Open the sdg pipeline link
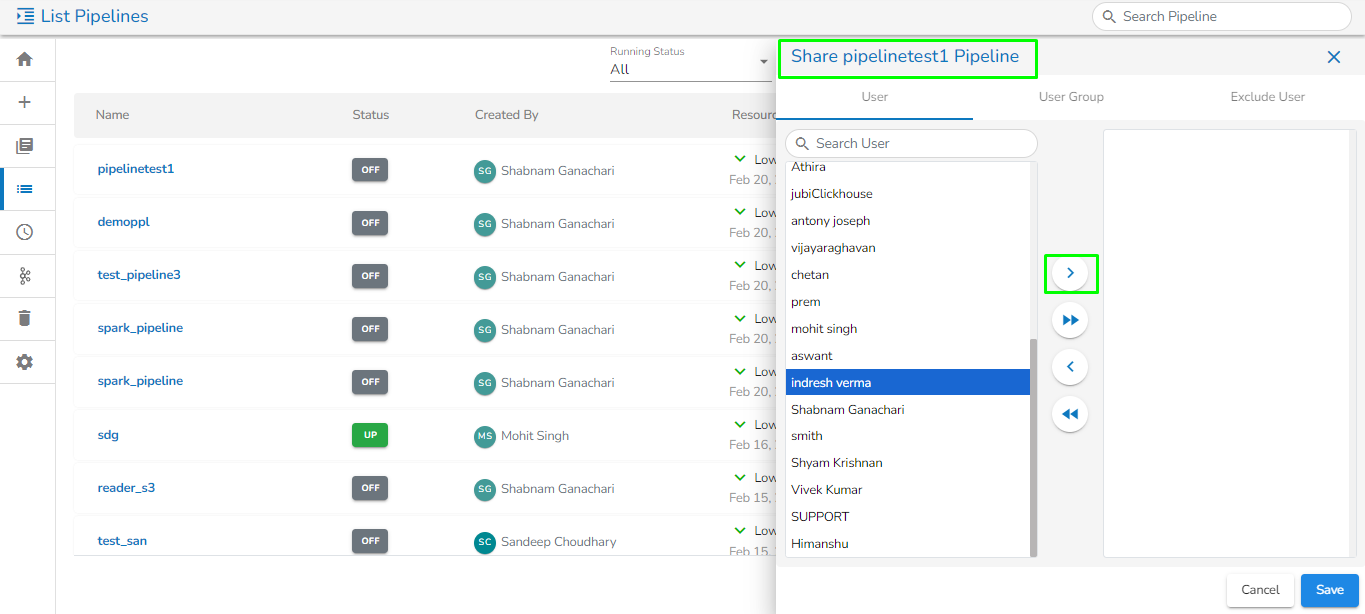The image size is (1365, 614). (108, 435)
